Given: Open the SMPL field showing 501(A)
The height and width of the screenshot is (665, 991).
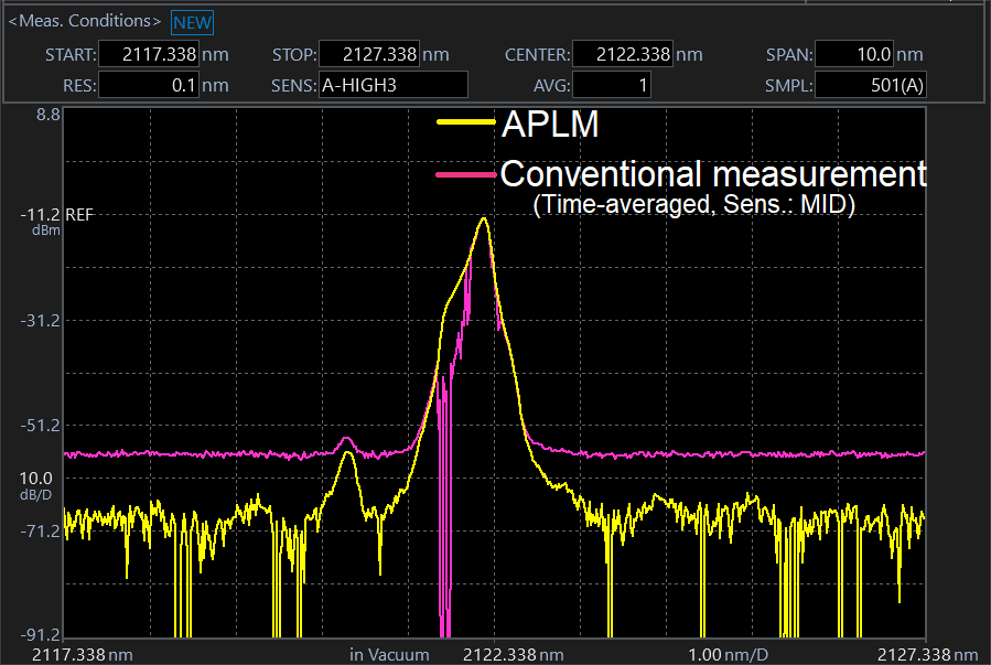Looking at the screenshot, I should [870, 86].
